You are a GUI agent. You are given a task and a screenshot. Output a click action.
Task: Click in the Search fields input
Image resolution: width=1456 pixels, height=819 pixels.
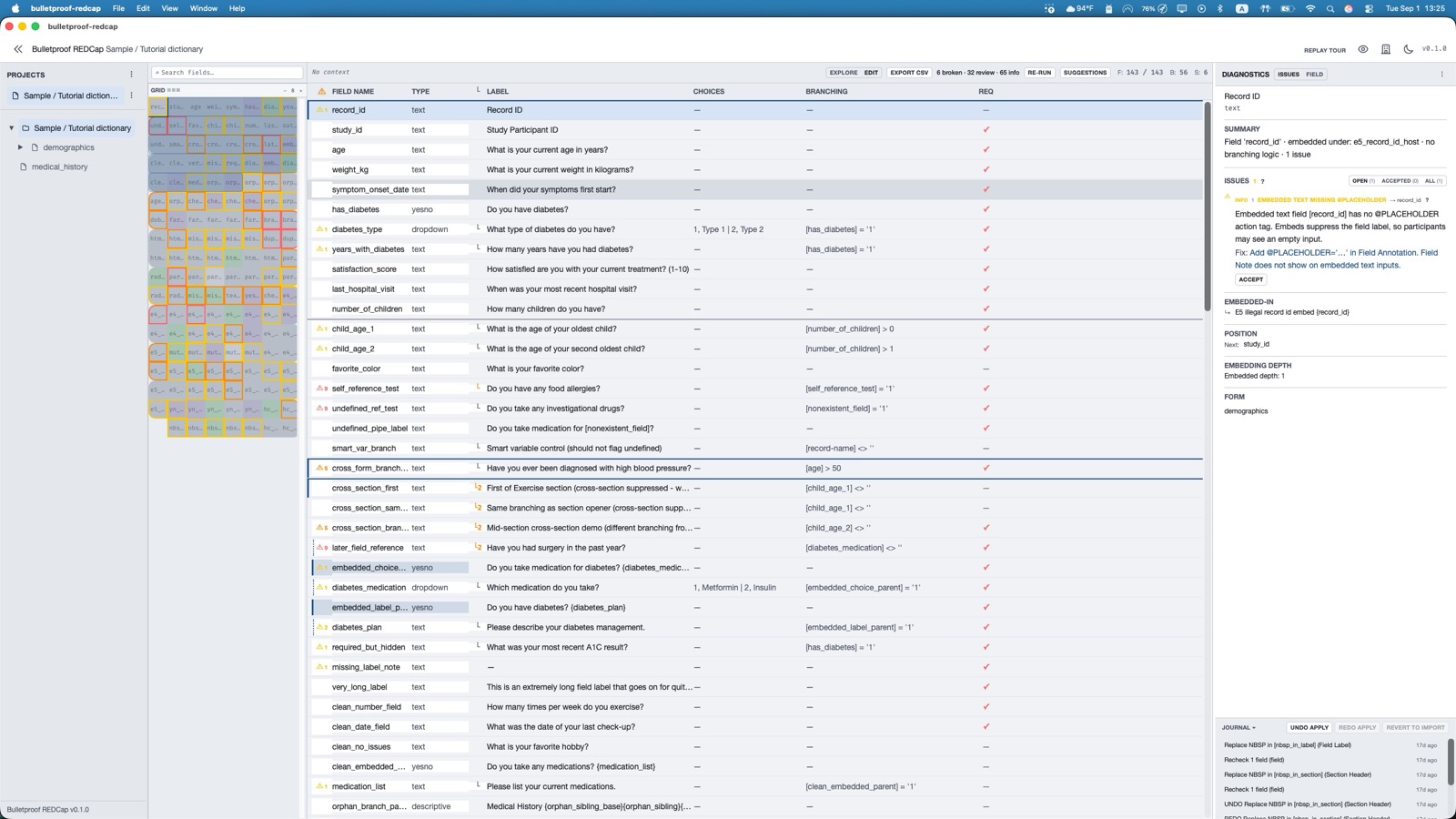coord(227,73)
